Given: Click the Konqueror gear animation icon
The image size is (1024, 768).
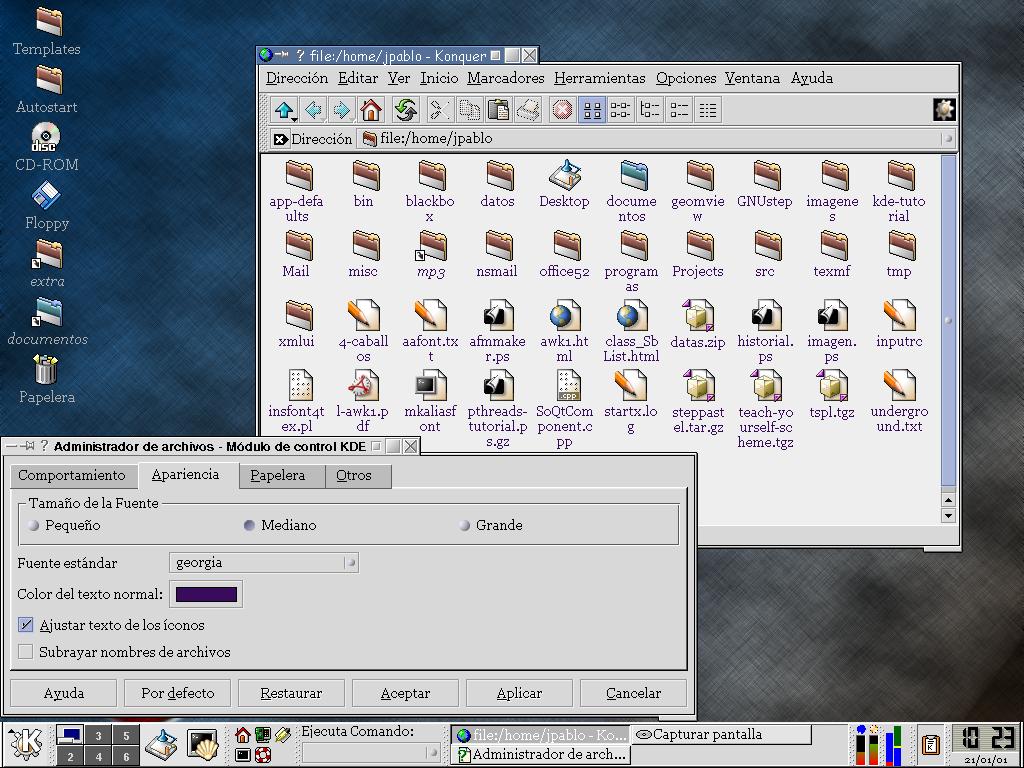Looking at the screenshot, I should (944, 109).
